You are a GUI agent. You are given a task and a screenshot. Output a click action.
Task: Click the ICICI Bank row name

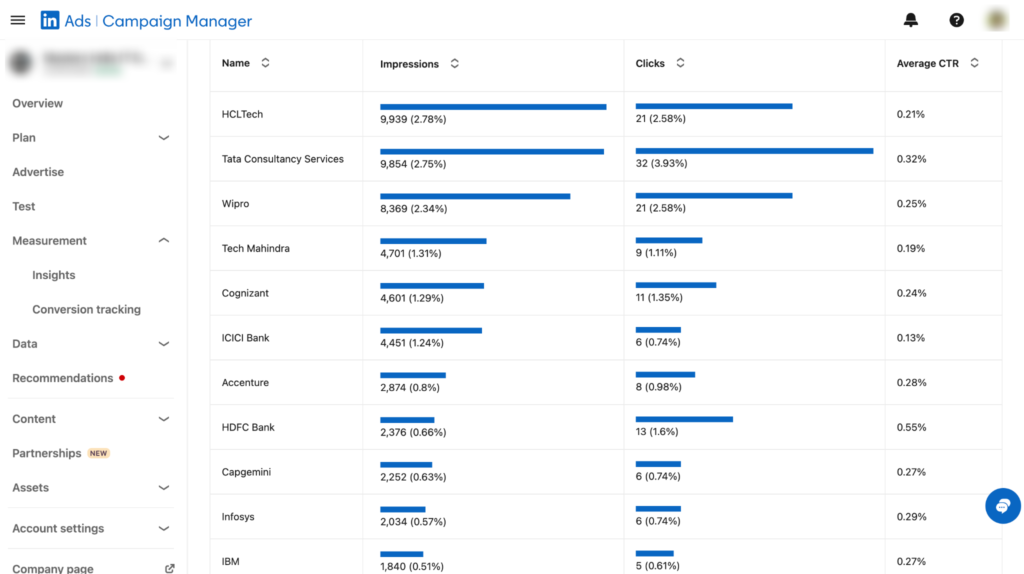tap(245, 338)
